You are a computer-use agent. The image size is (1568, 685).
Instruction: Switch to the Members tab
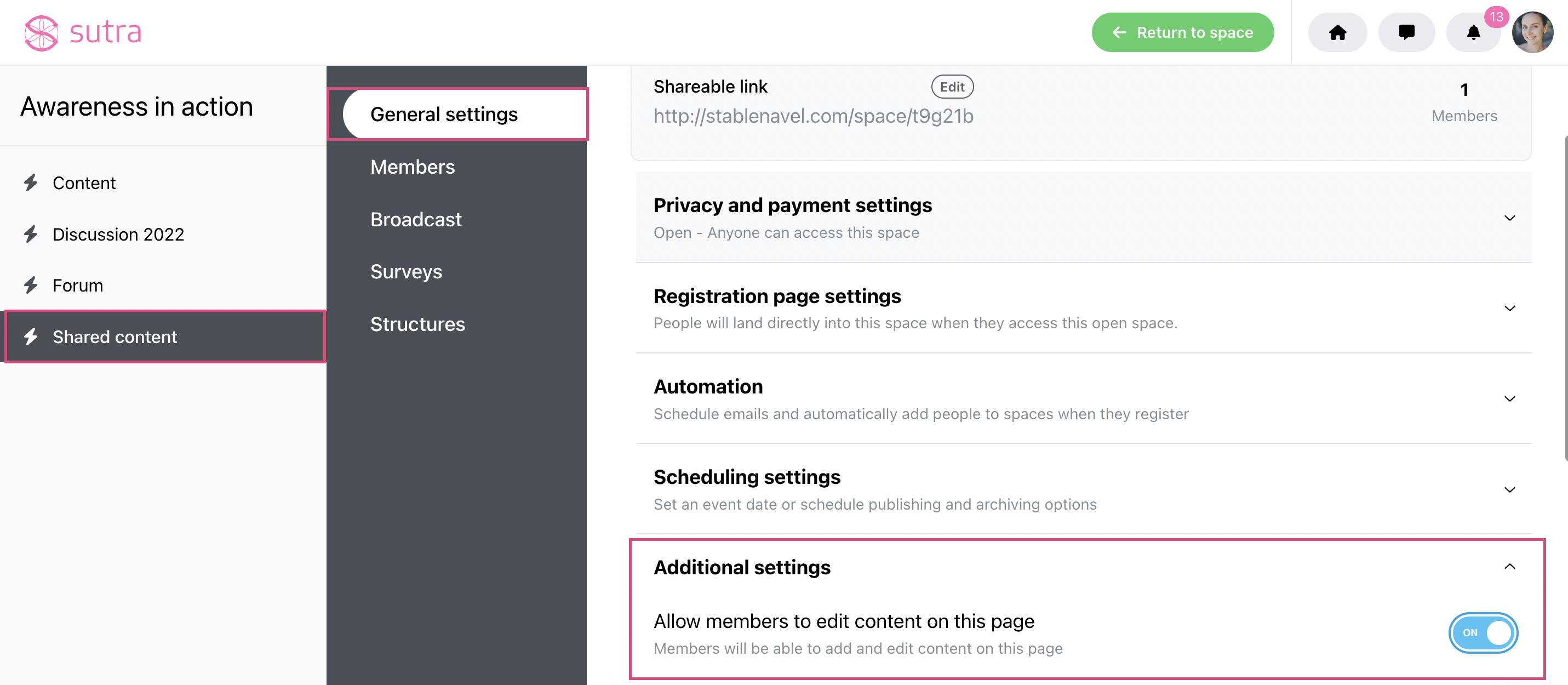pos(412,167)
